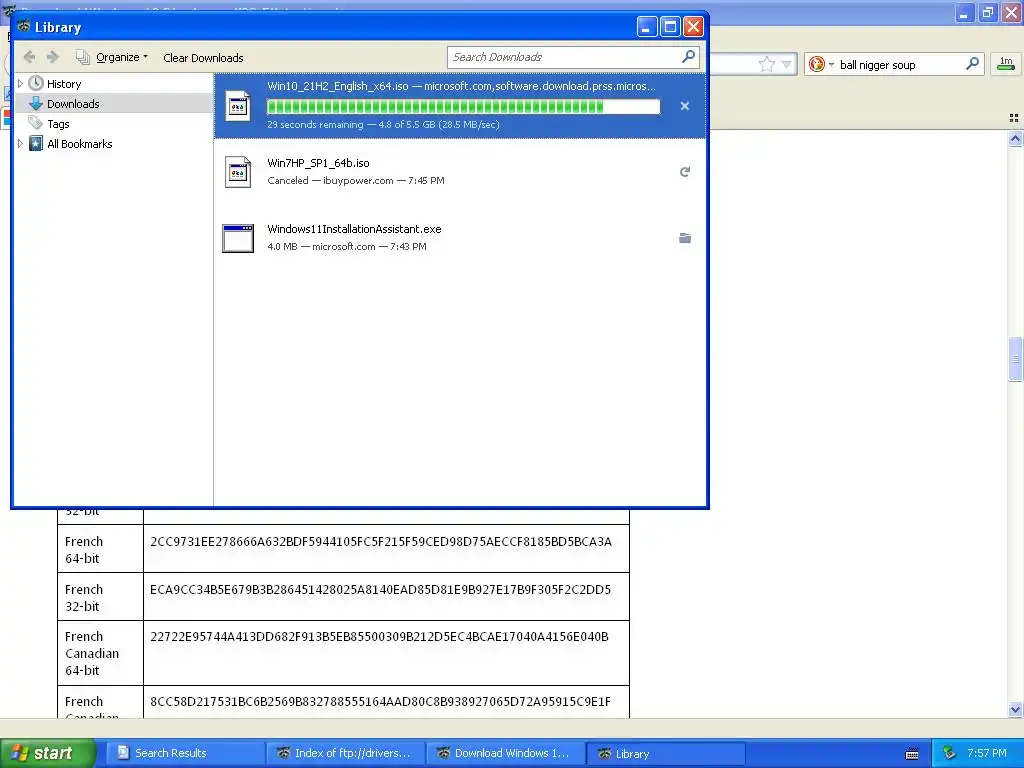The image size is (1024, 768).
Task: Click the magnifier in Search Downloads
Action: [x=688, y=57]
